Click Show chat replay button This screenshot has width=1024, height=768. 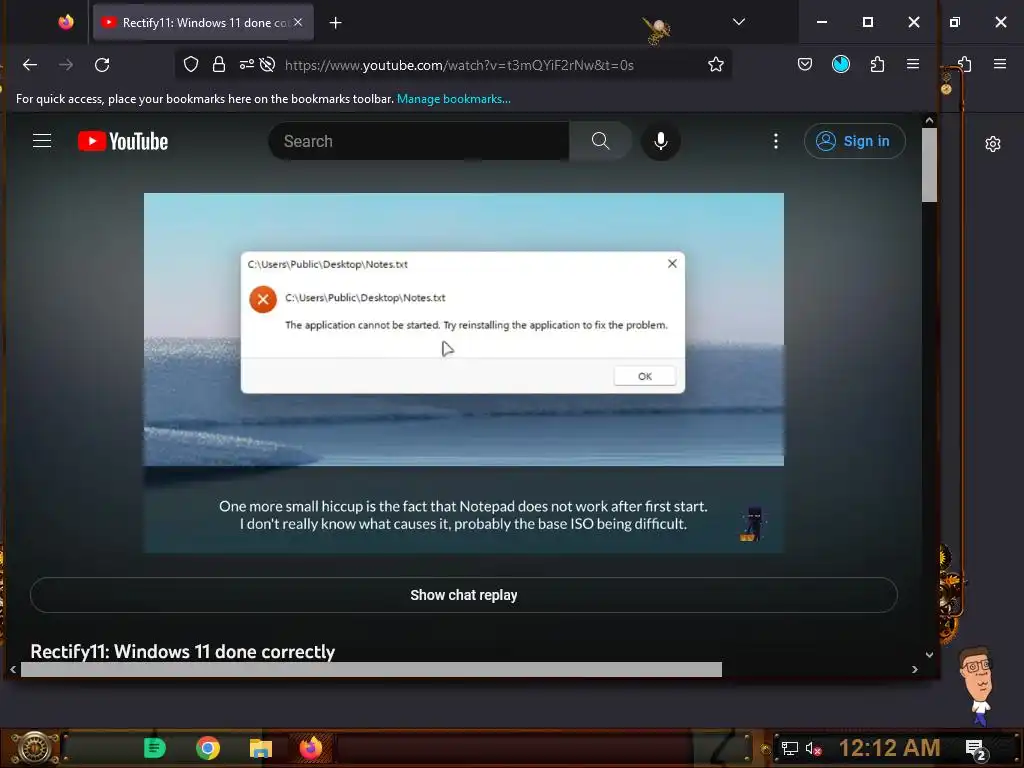click(464, 595)
